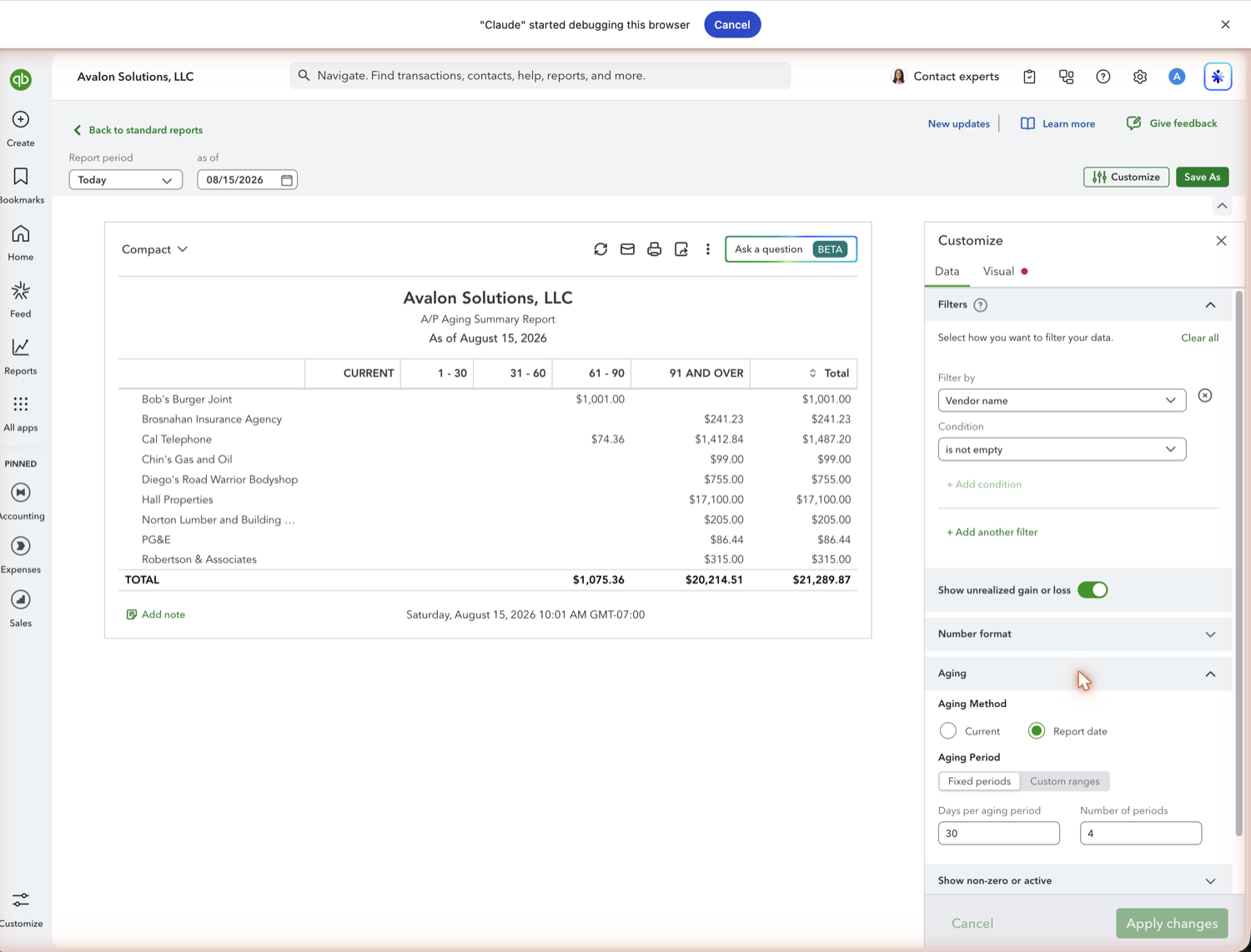The width and height of the screenshot is (1251, 952).
Task: Switch to the Visual tab
Action: [x=998, y=271]
